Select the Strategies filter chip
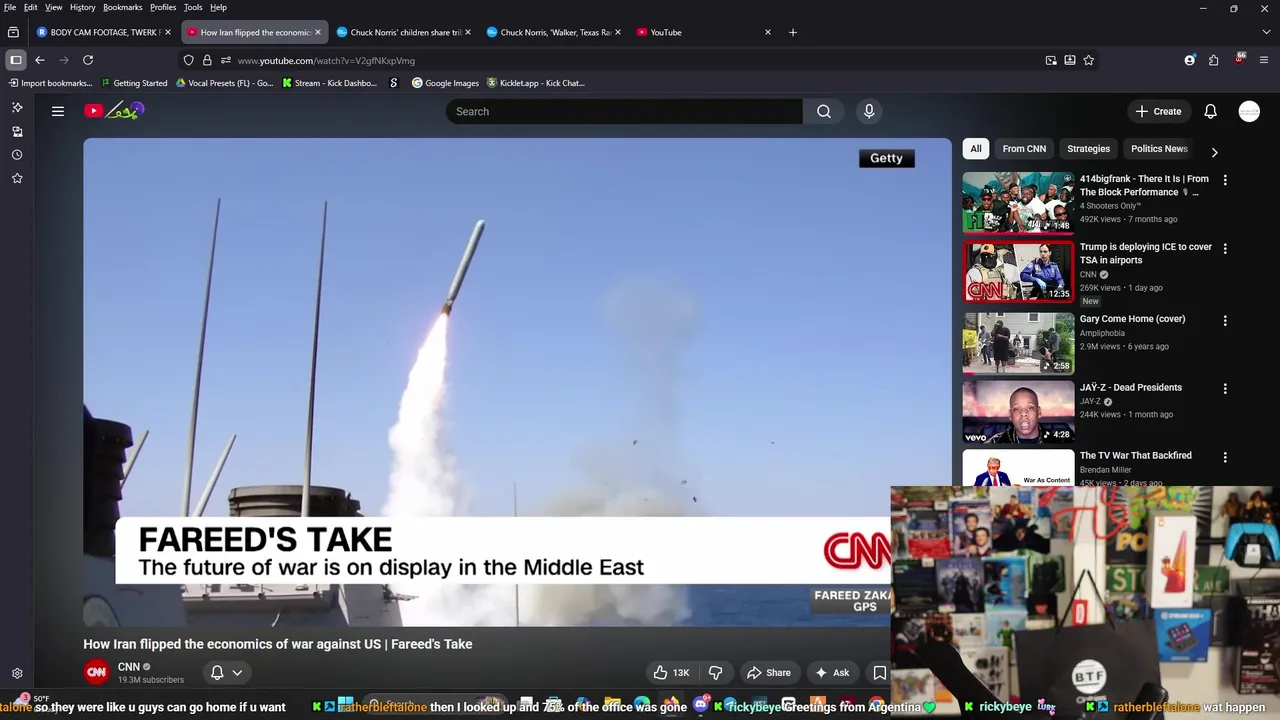 pyautogui.click(x=1088, y=149)
